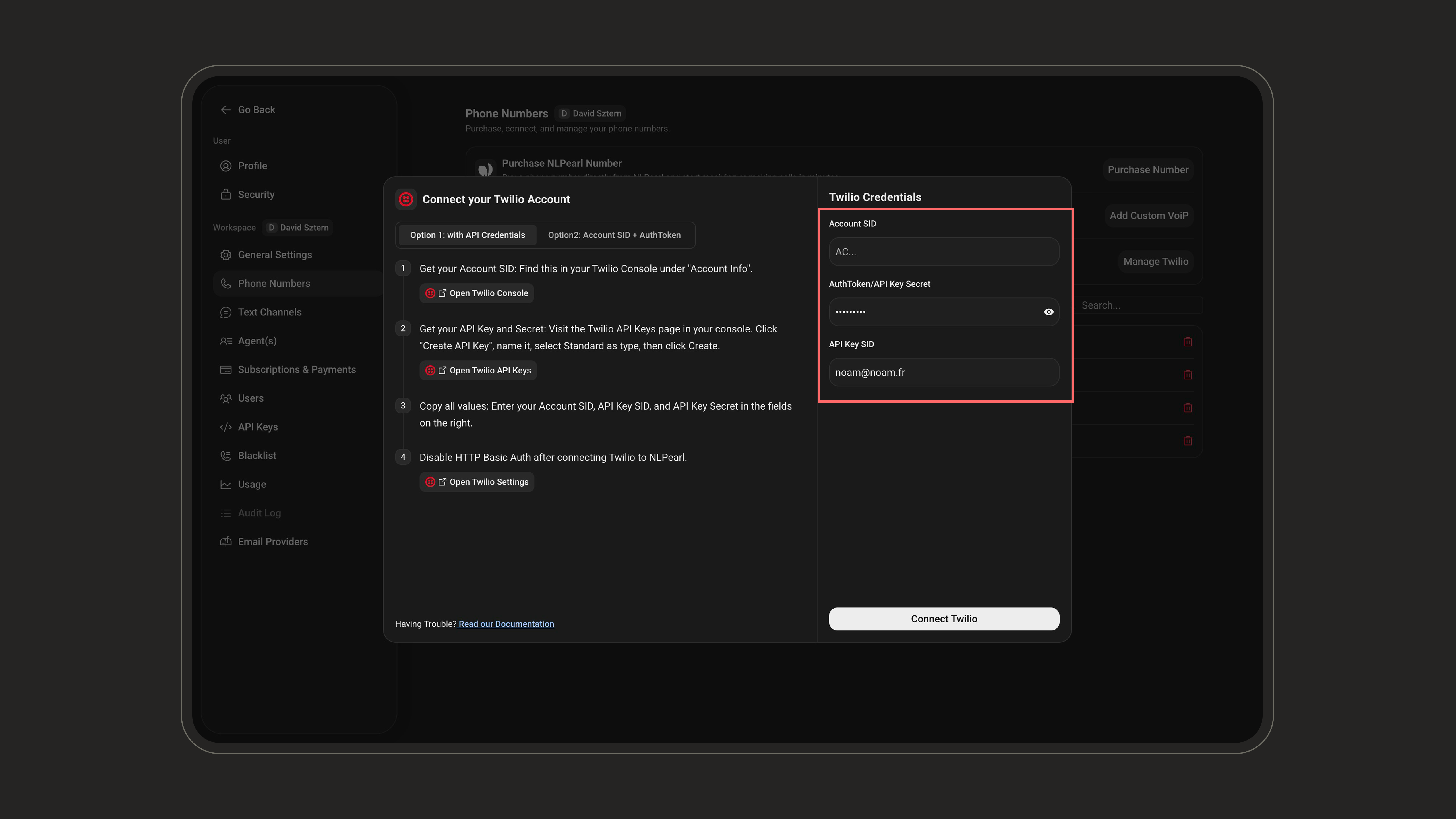The image size is (1456, 819).
Task: Click the last red trash icon in the list
Action: tap(1188, 441)
